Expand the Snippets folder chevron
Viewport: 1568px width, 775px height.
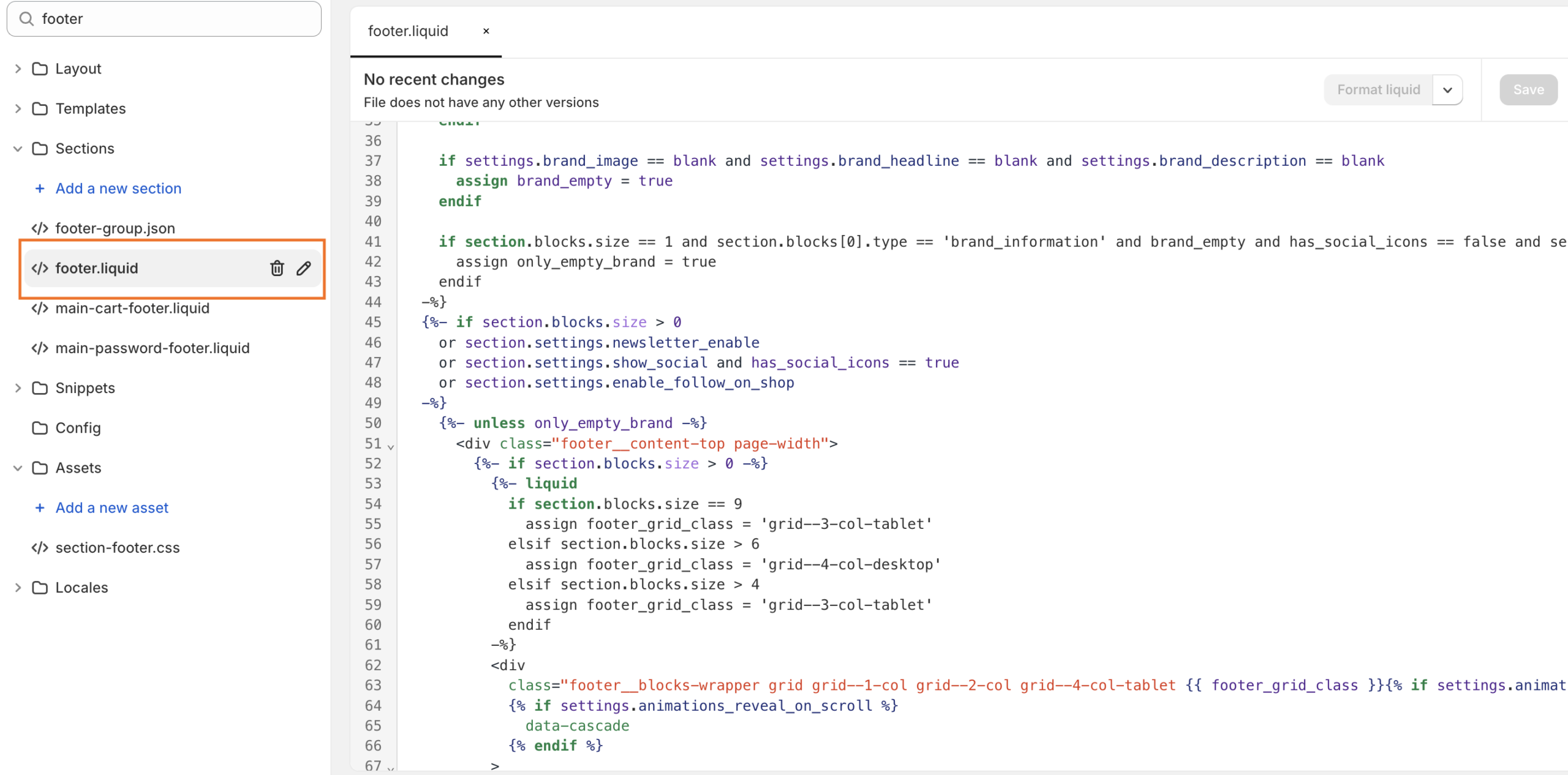[18, 388]
